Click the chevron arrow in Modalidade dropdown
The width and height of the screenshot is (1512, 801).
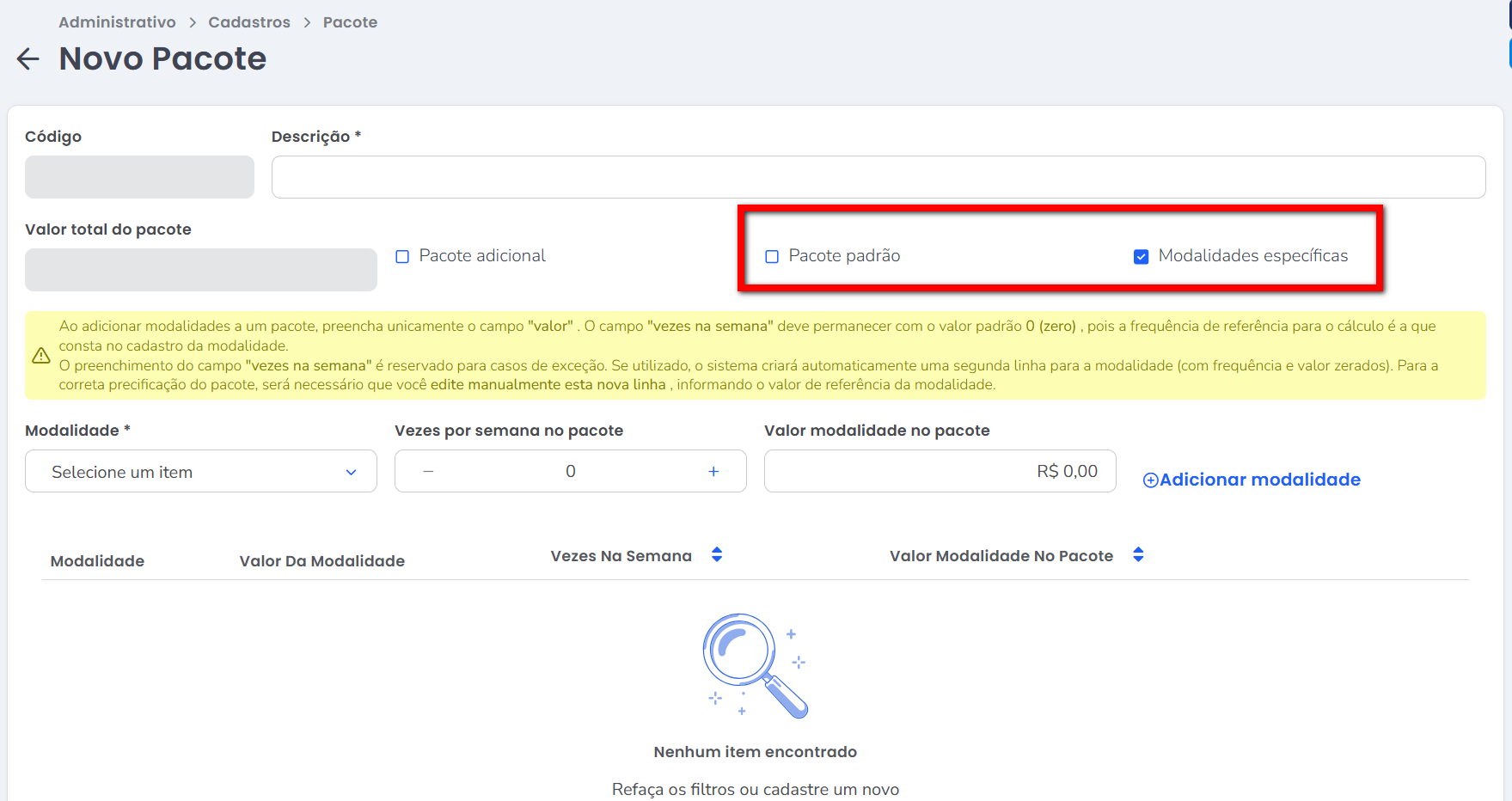click(351, 473)
